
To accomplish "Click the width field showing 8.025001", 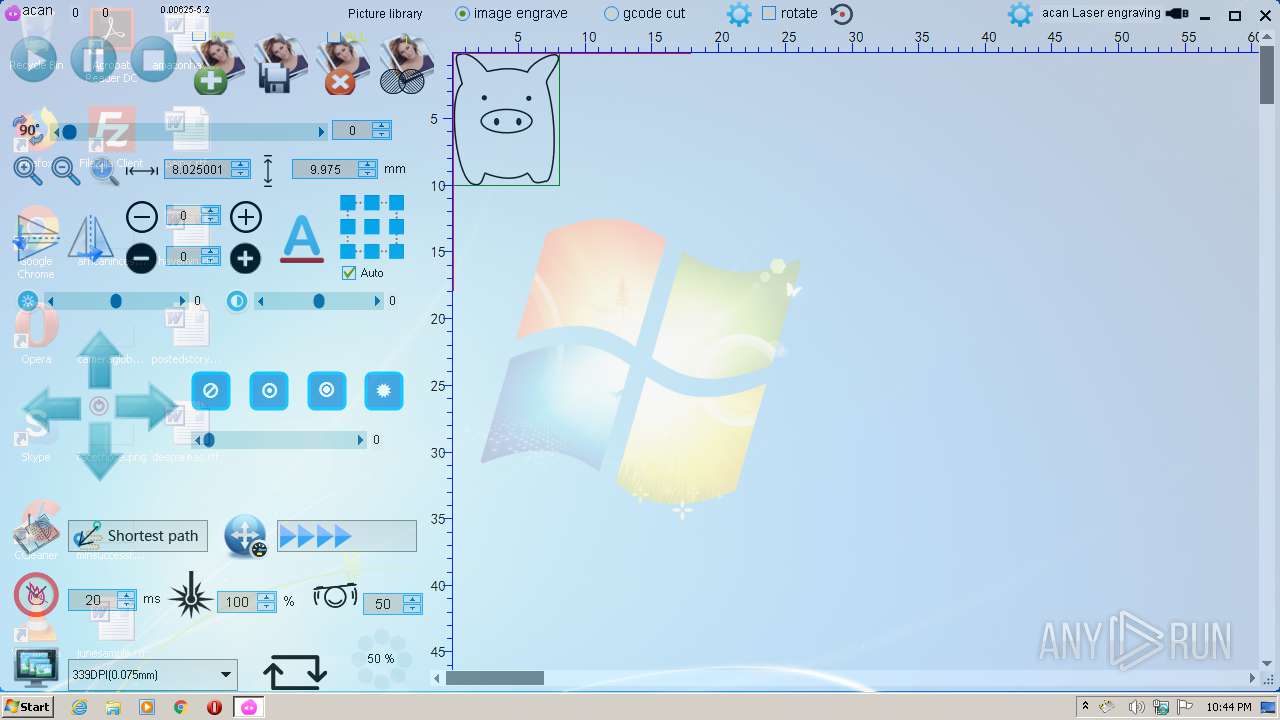I will [197, 170].
